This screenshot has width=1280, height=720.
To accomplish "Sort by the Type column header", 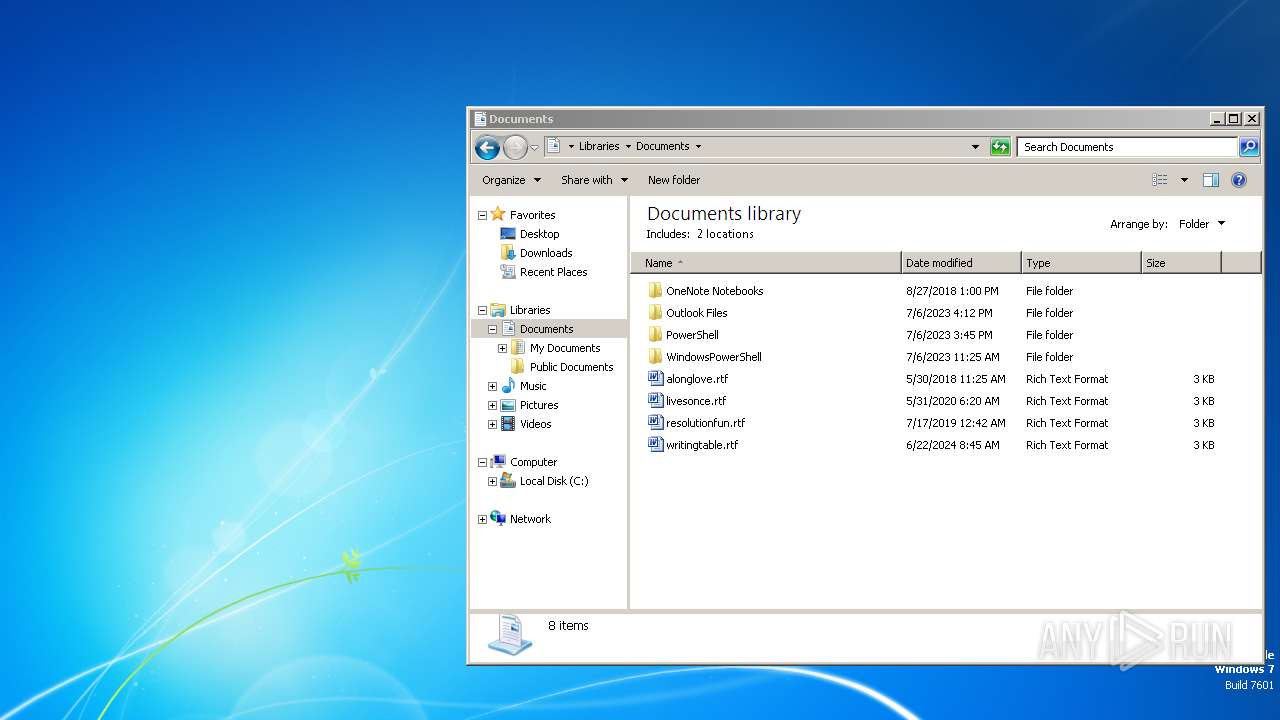I will [1081, 263].
